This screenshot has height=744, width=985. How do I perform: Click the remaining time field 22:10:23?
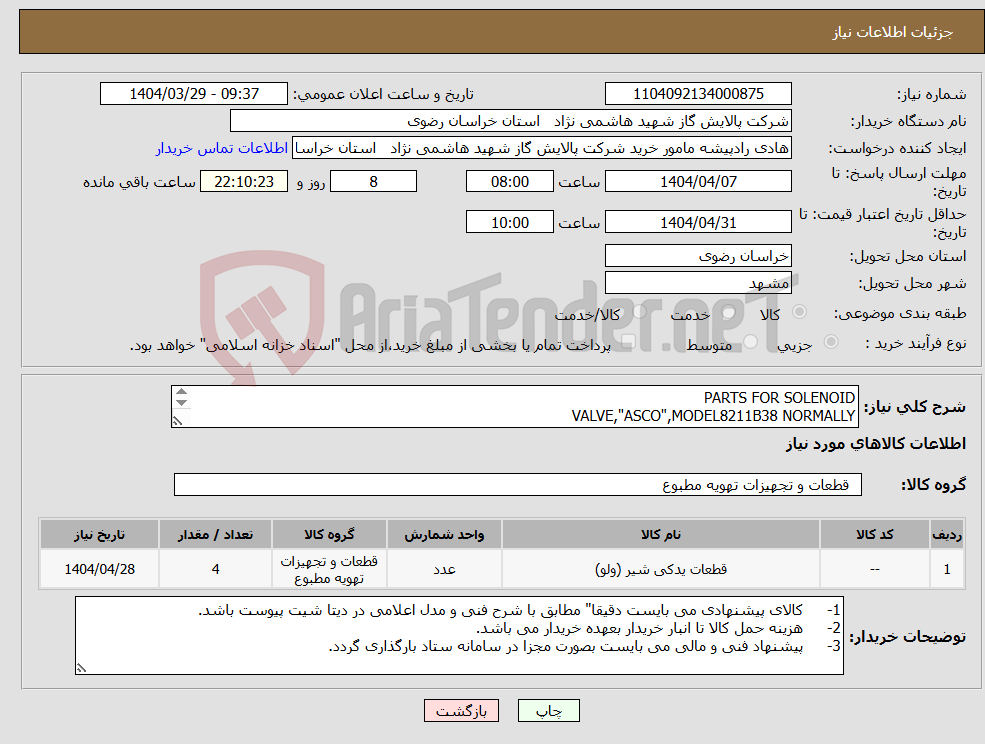[x=244, y=182]
